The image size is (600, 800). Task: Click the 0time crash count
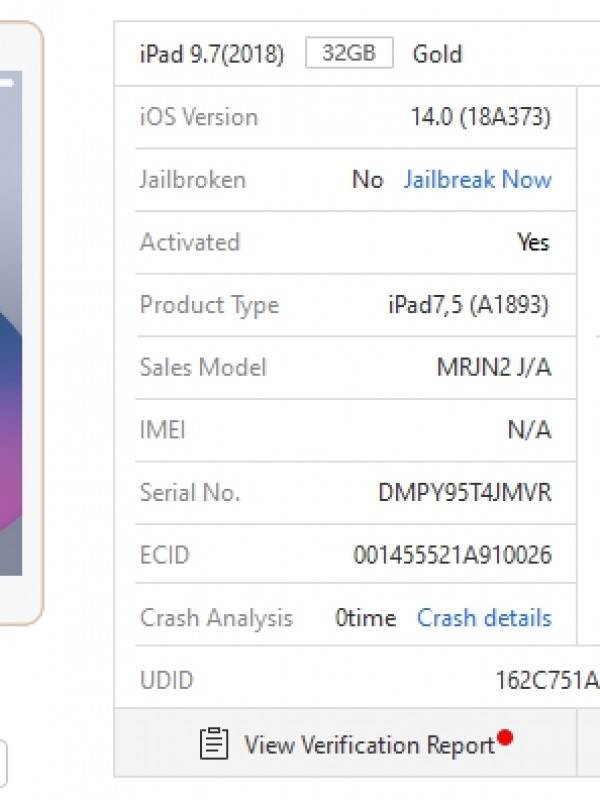[x=365, y=618]
